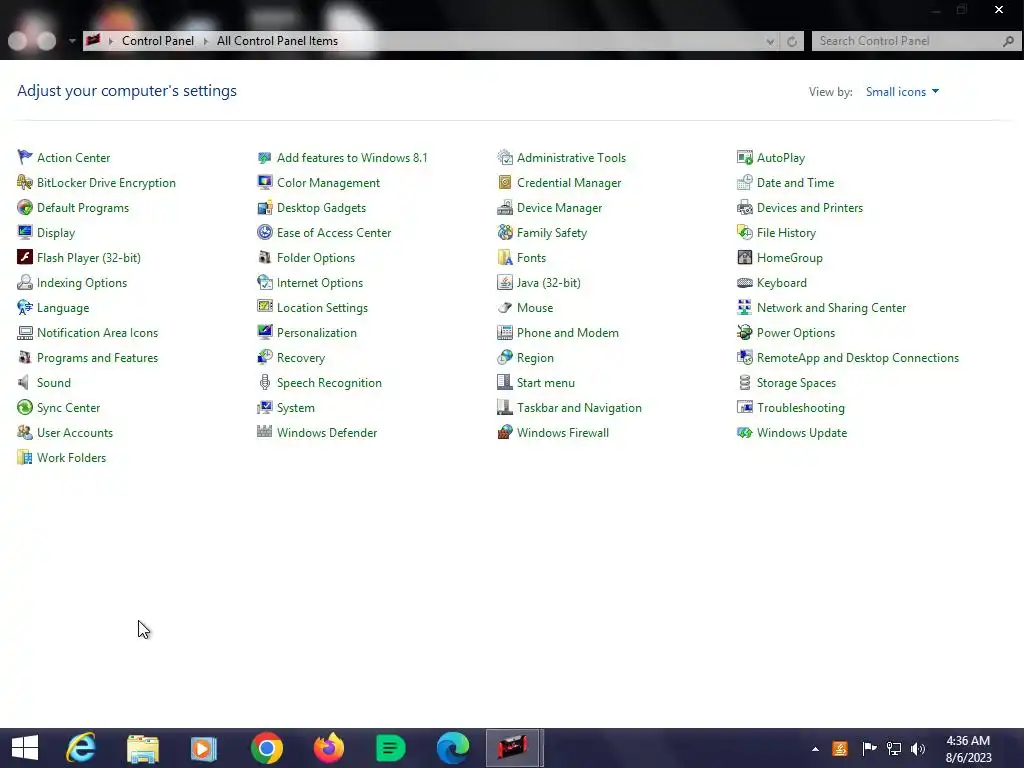Open the recent locations arrow beside navigation buttons

pos(72,40)
